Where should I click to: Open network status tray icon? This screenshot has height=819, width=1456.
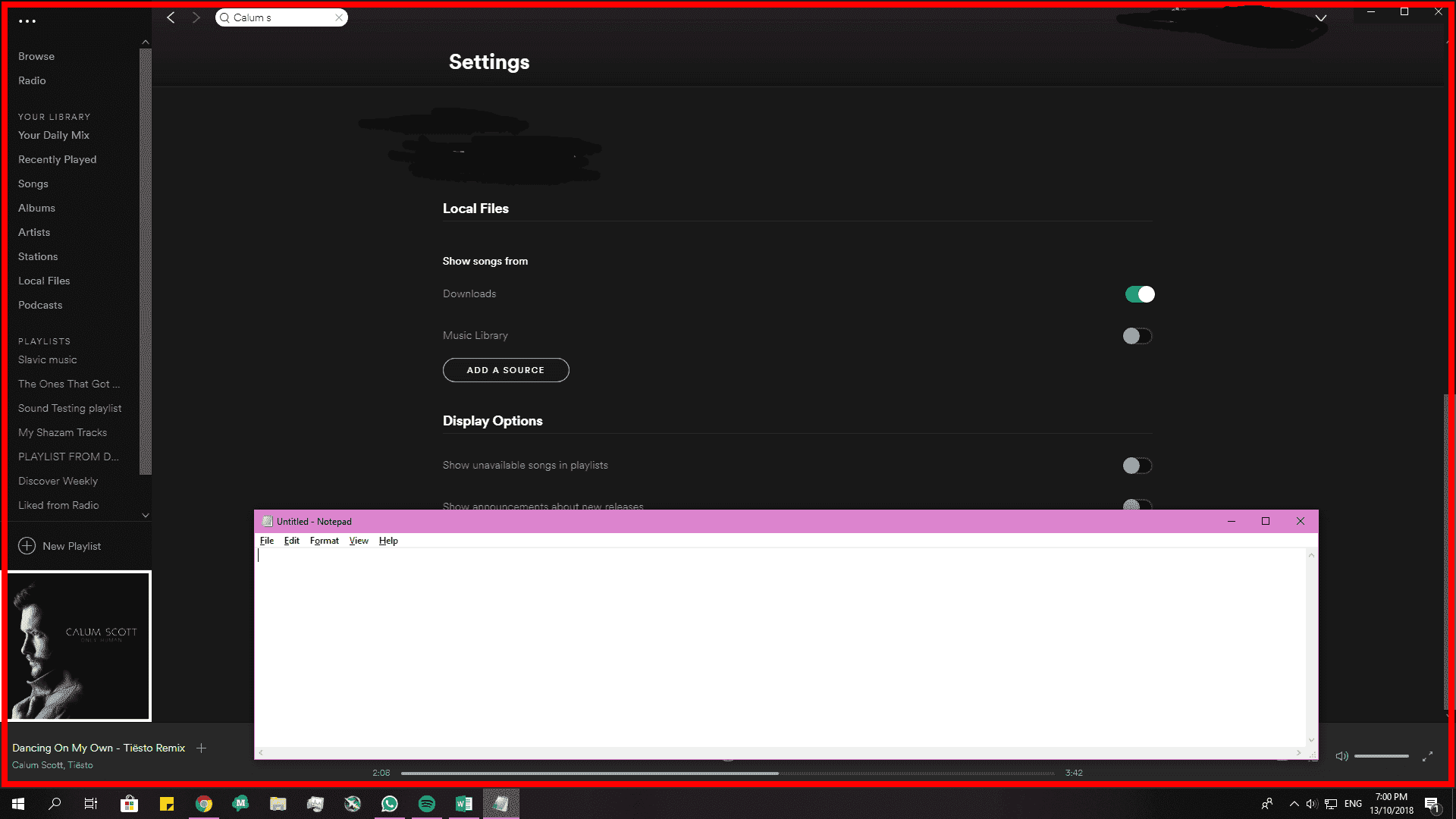coord(1331,804)
